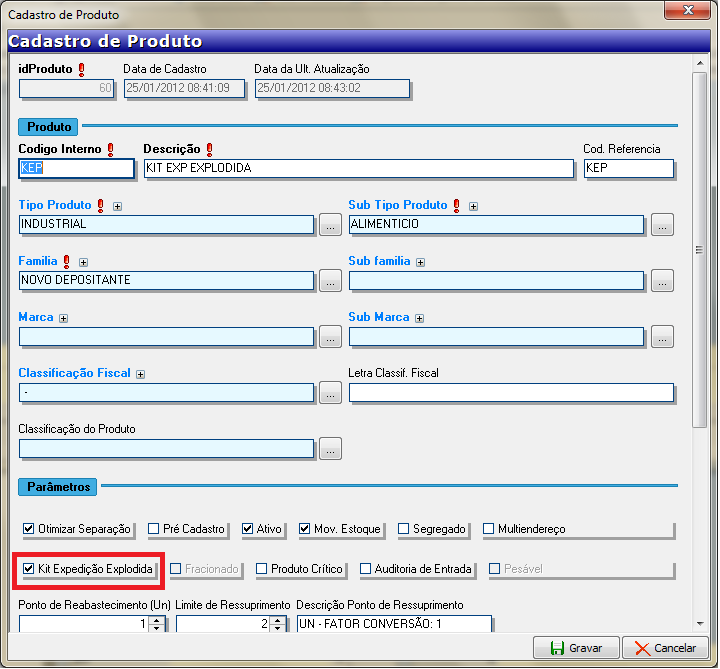Image resolution: width=720 pixels, height=669 pixels.
Task: Click the plus icon beside Classificação Fiscal
Action: click(x=141, y=375)
